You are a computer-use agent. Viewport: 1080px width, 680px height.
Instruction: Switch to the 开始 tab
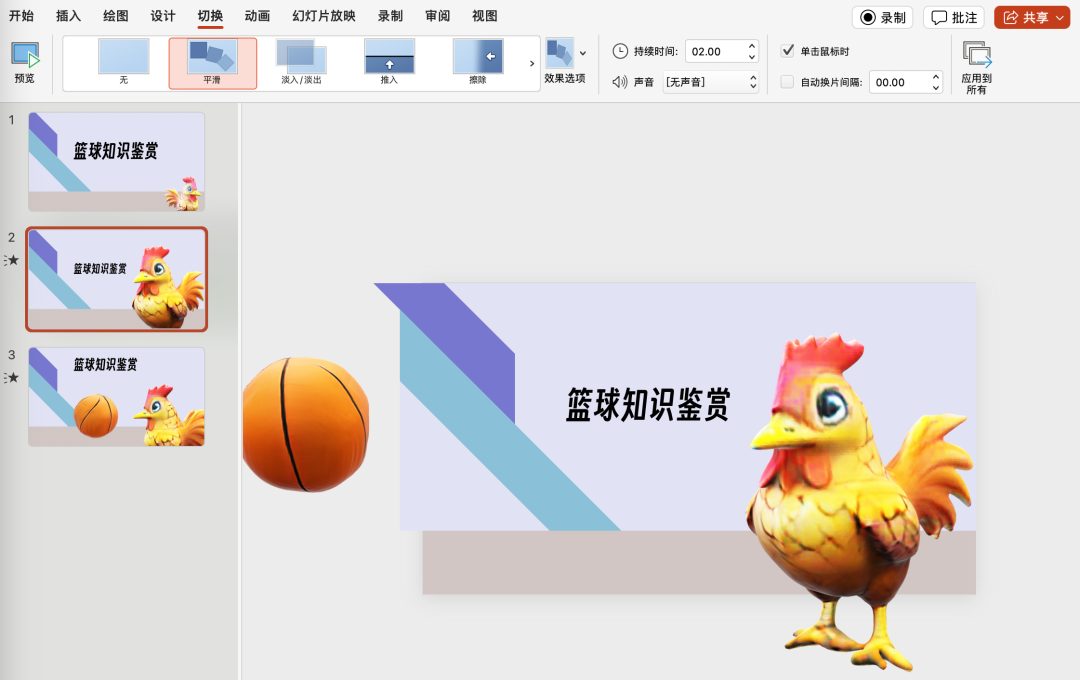[21, 16]
